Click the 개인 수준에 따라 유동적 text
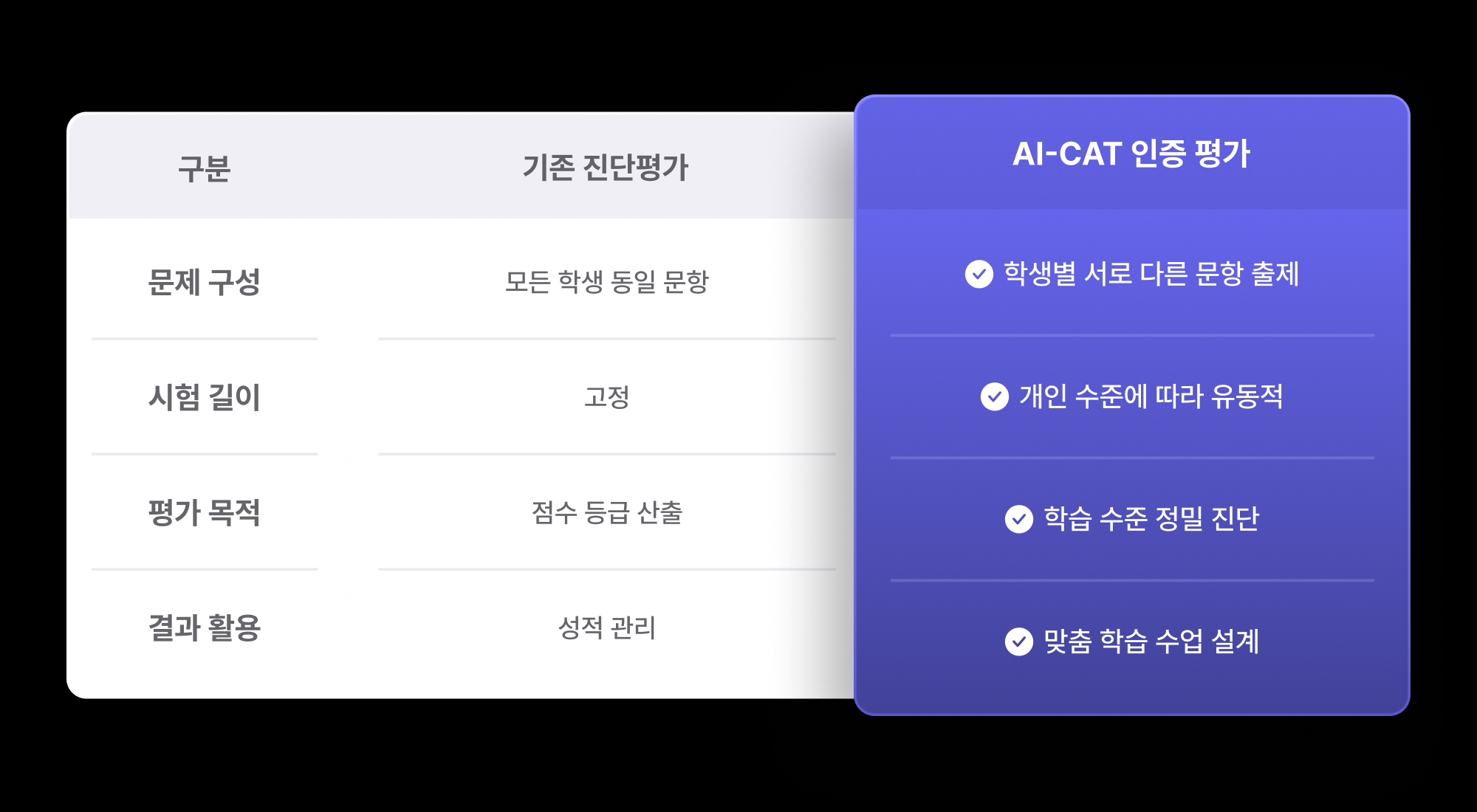 point(1151,396)
